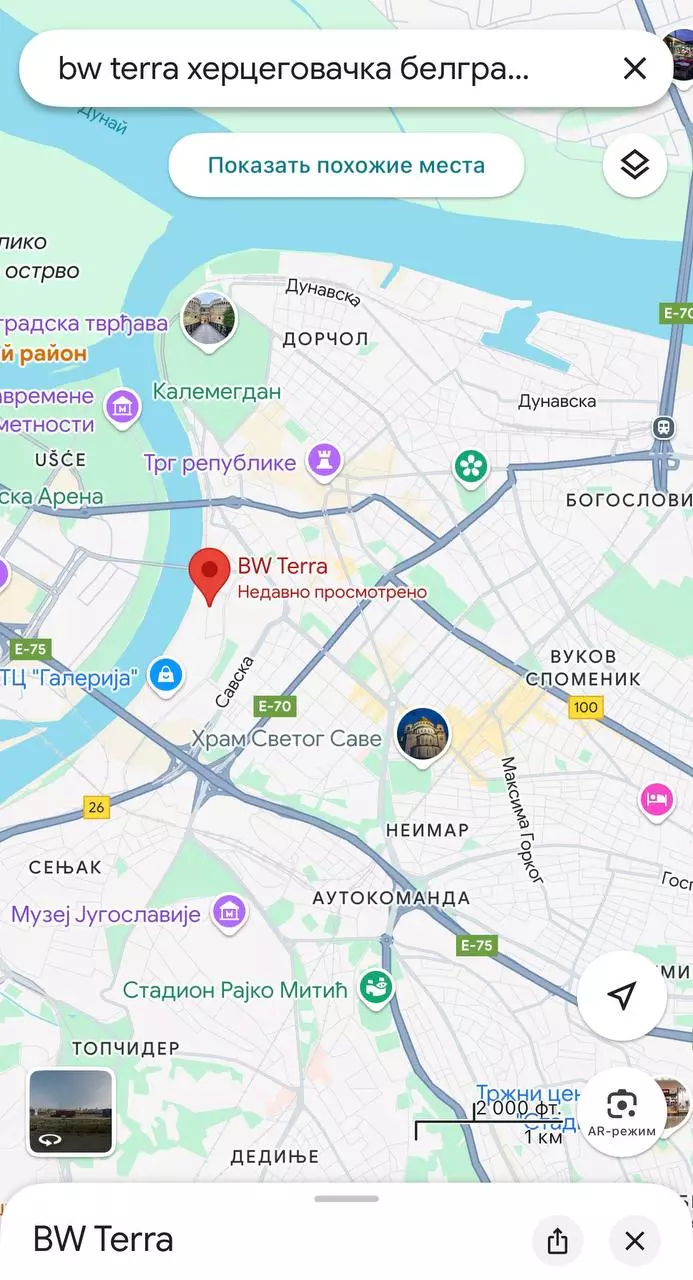693x1280 pixels.
Task: Center map on my location arrow
Action: [622, 995]
